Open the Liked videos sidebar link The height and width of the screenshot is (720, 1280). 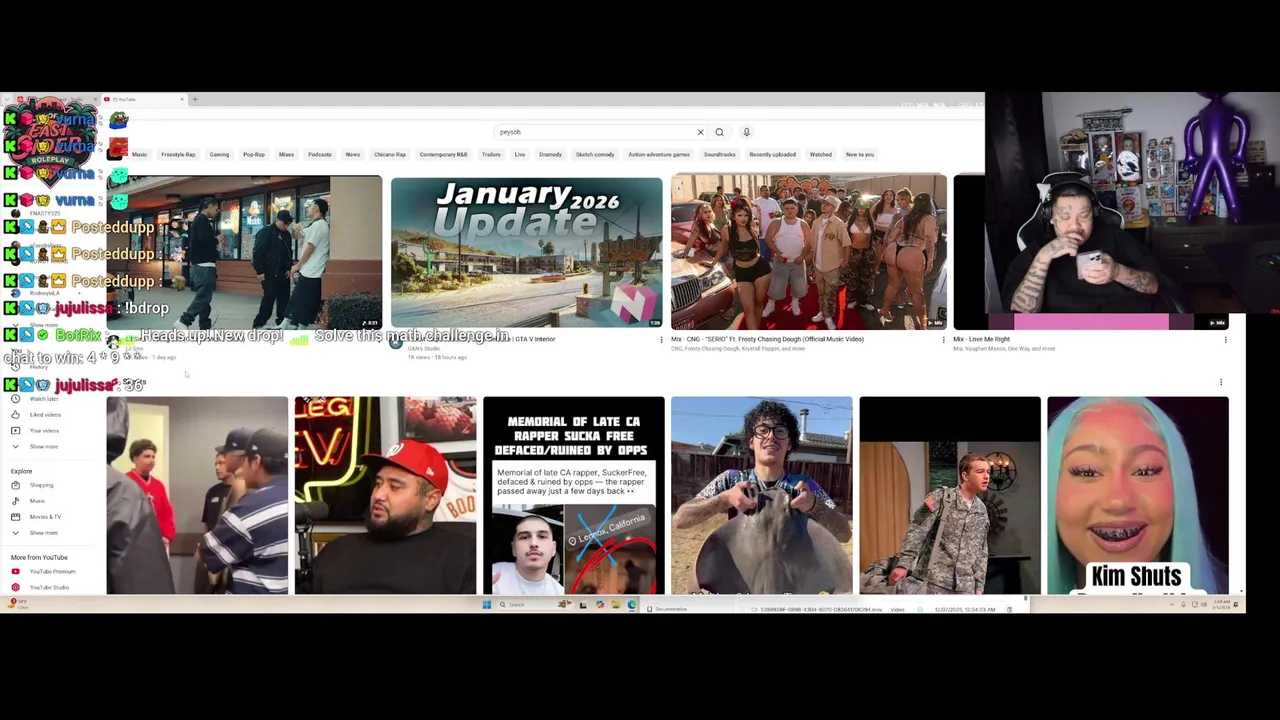tap(45, 415)
